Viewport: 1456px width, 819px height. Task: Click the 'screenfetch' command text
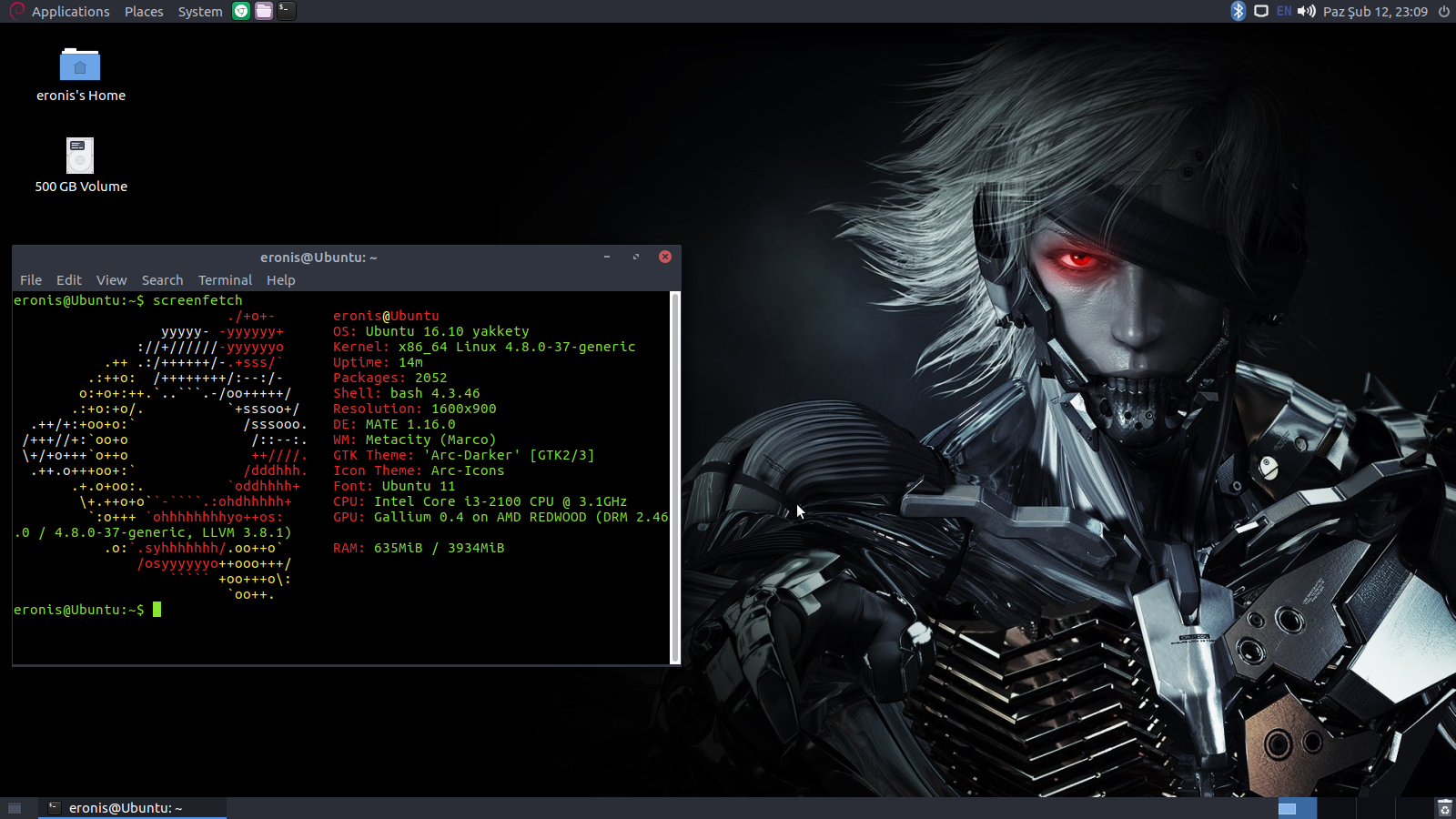[197, 300]
